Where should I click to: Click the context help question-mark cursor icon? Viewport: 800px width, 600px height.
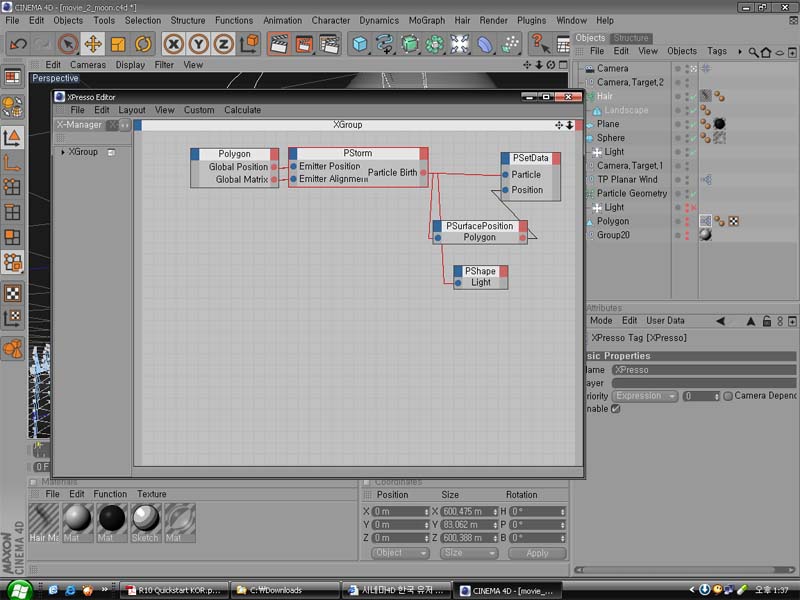(x=539, y=43)
